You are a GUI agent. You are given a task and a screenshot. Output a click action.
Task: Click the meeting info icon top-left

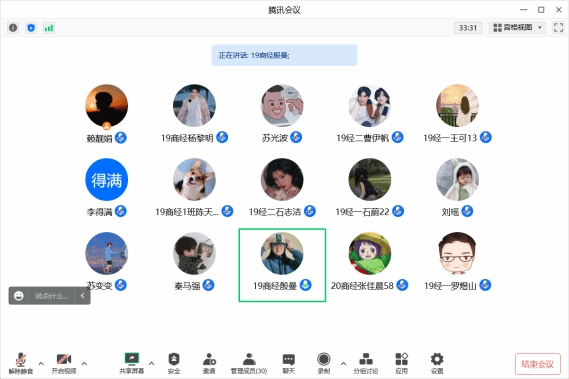tap(13, 28)
